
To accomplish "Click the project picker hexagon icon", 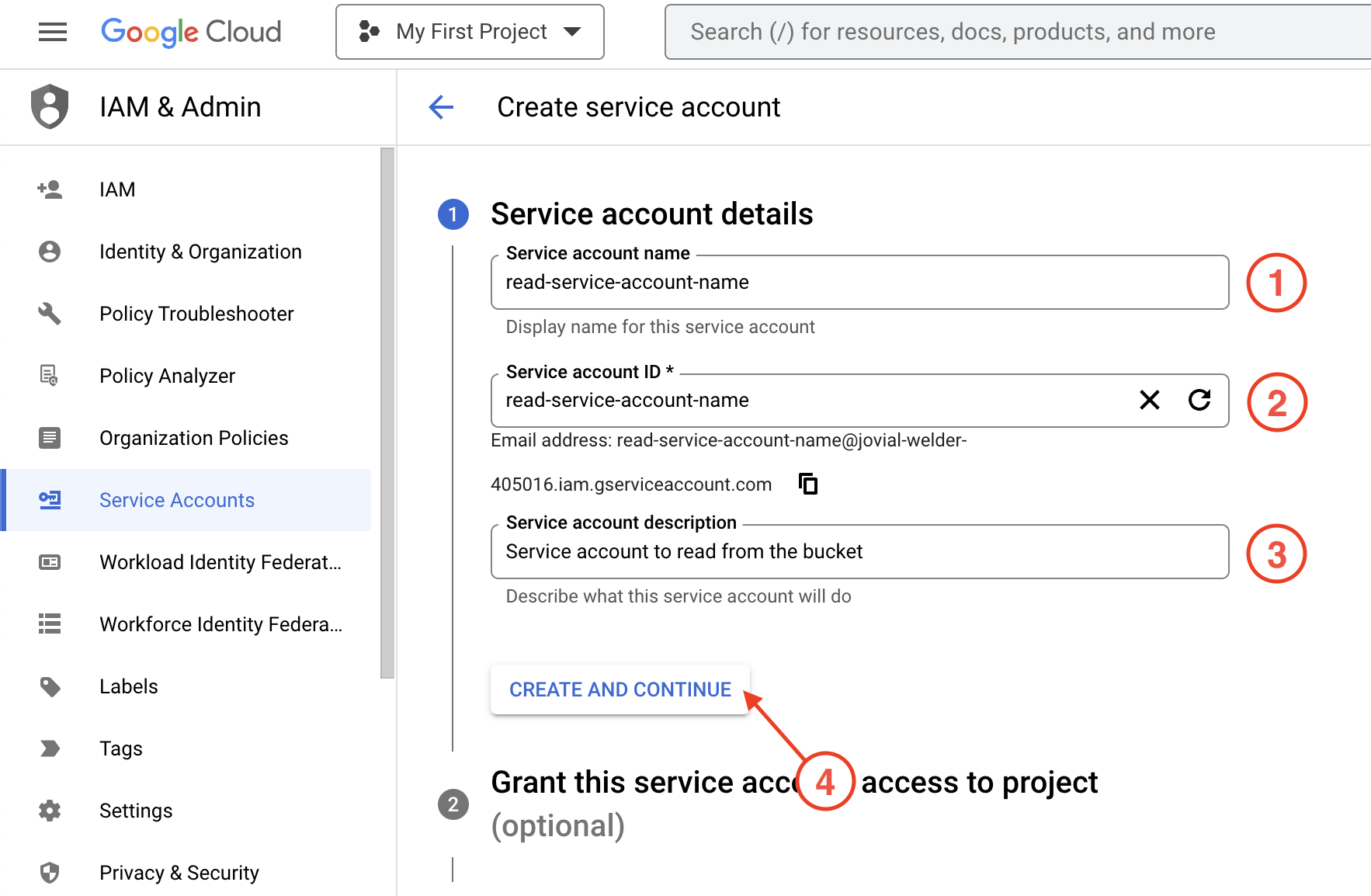I will pos(369,32).
